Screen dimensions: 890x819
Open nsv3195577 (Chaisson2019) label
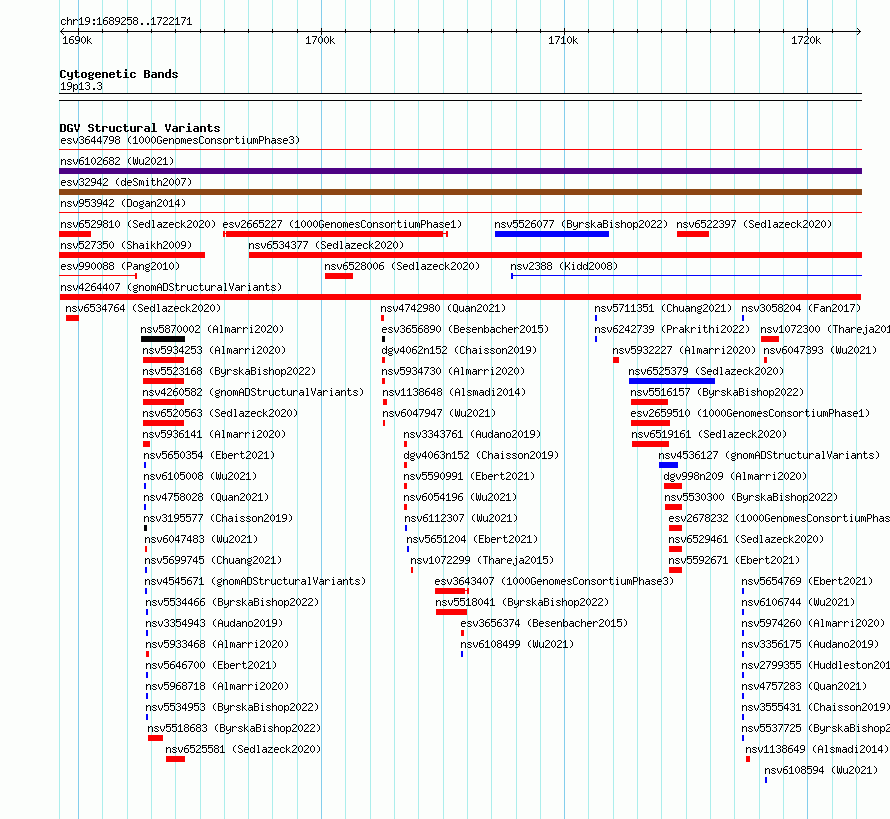(x=218, y=518)
